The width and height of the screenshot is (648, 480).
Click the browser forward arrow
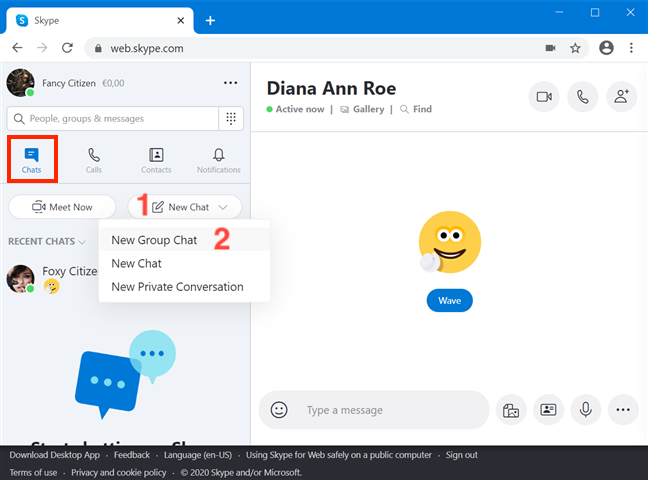click(x=42, y=48)
